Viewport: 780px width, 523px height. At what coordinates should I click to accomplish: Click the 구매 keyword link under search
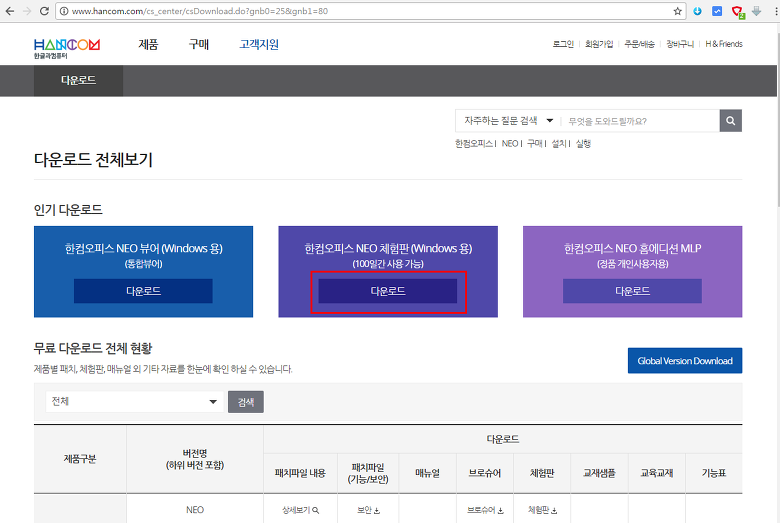535,144
